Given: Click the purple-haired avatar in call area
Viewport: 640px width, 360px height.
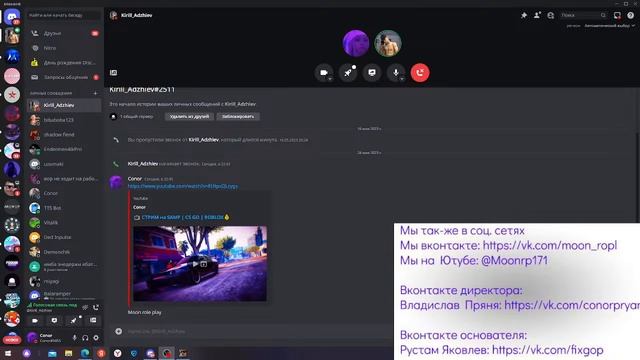Looking at the screenshot, I should click(356, 43).
